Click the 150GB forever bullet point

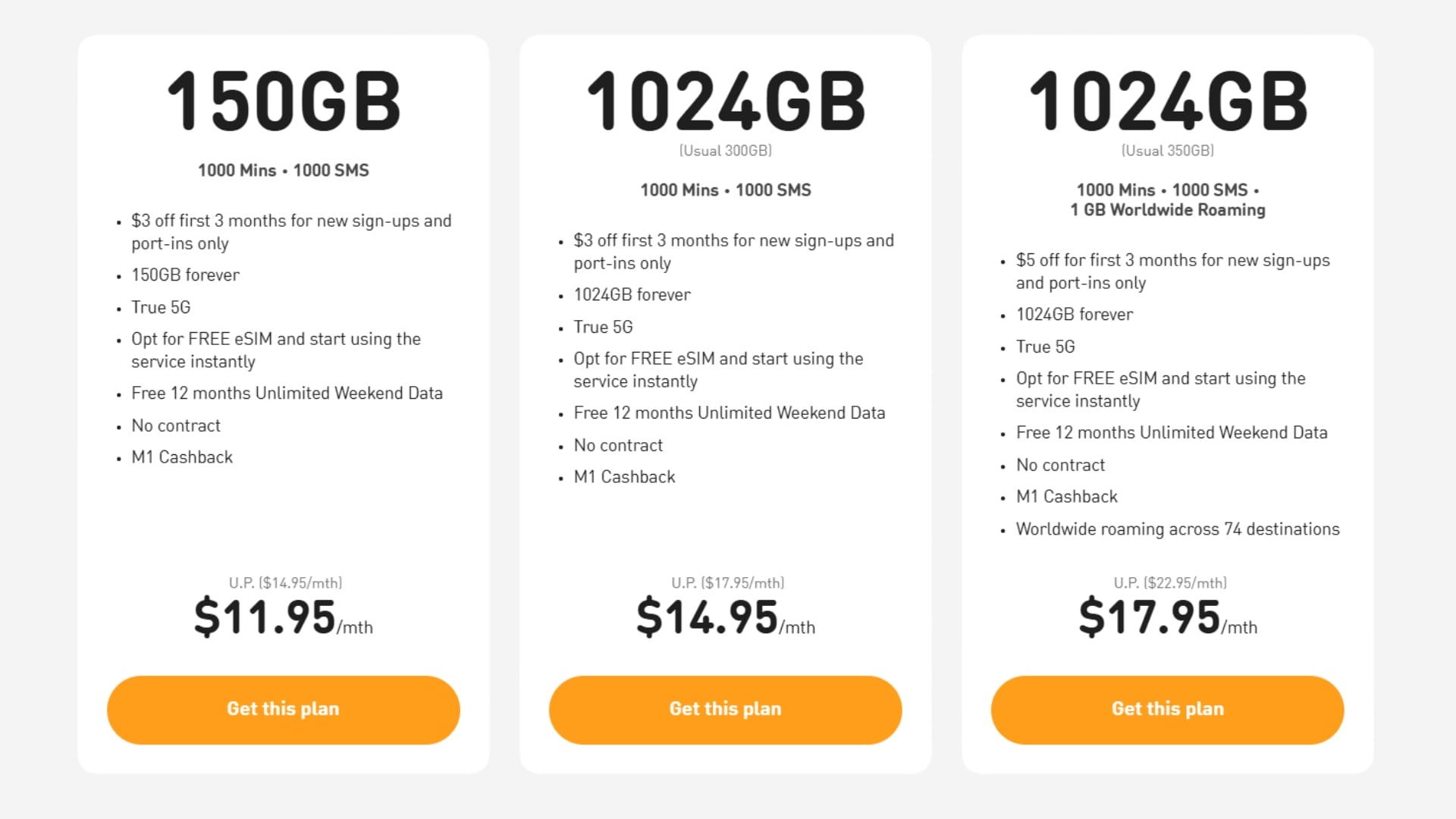point(184,275)
